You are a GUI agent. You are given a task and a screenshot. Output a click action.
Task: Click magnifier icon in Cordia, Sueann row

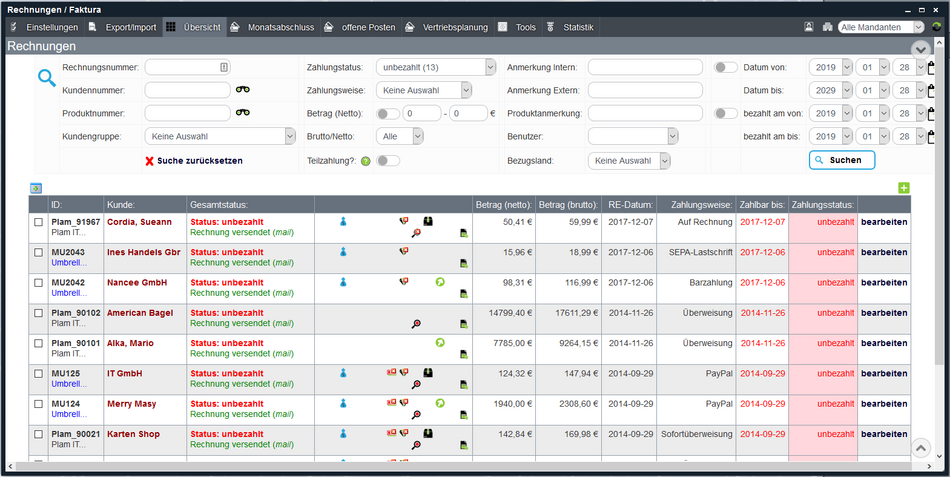(416, 233)
